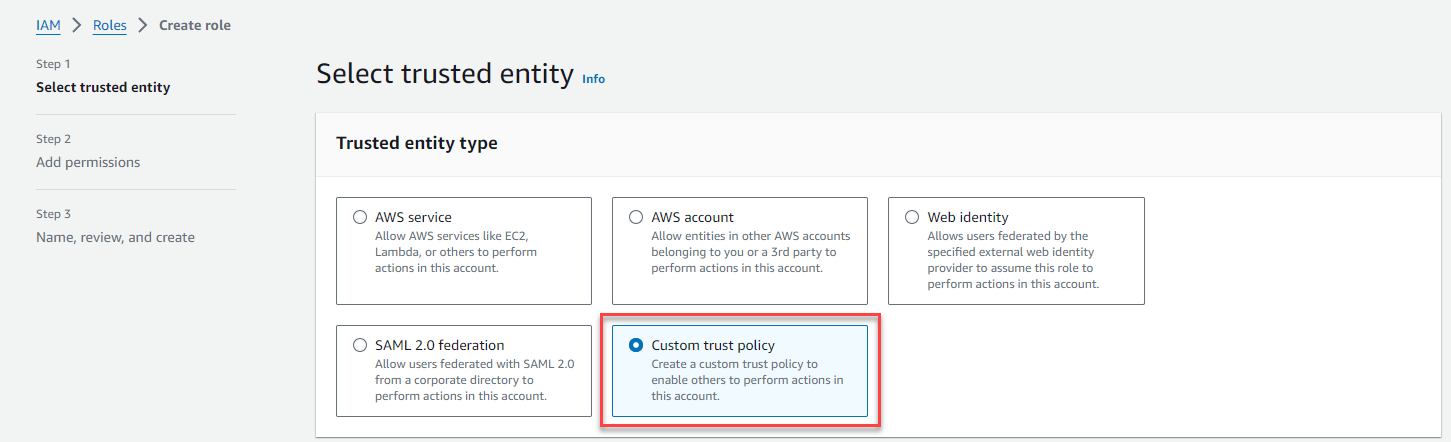Open Step 3 Name, review, and create
Screen dimensions: 1451x442
point(115,237)
